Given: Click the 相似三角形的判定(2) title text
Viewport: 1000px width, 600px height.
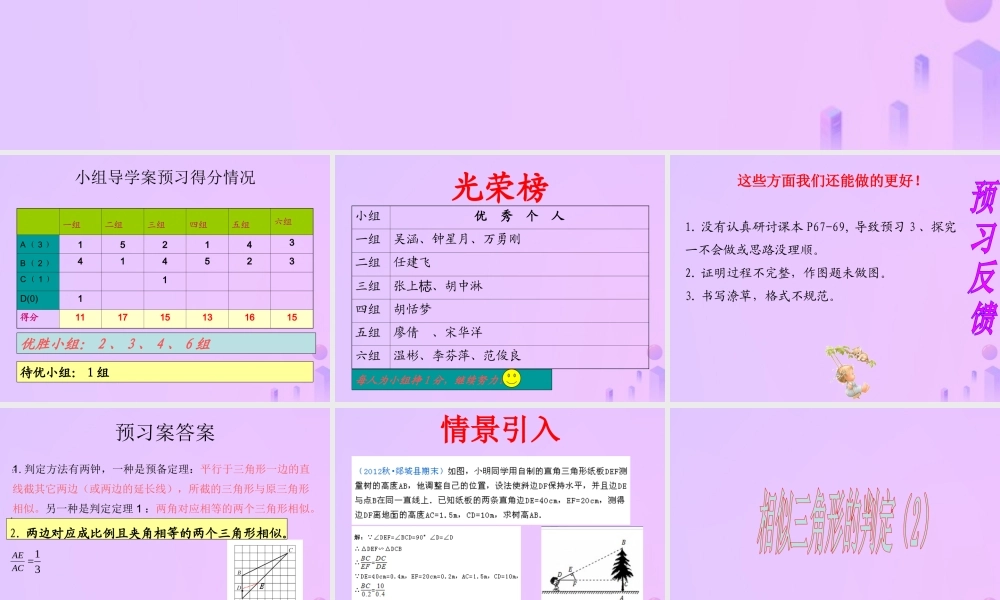Looking at the screenshot, I should (x=844, y=520).
